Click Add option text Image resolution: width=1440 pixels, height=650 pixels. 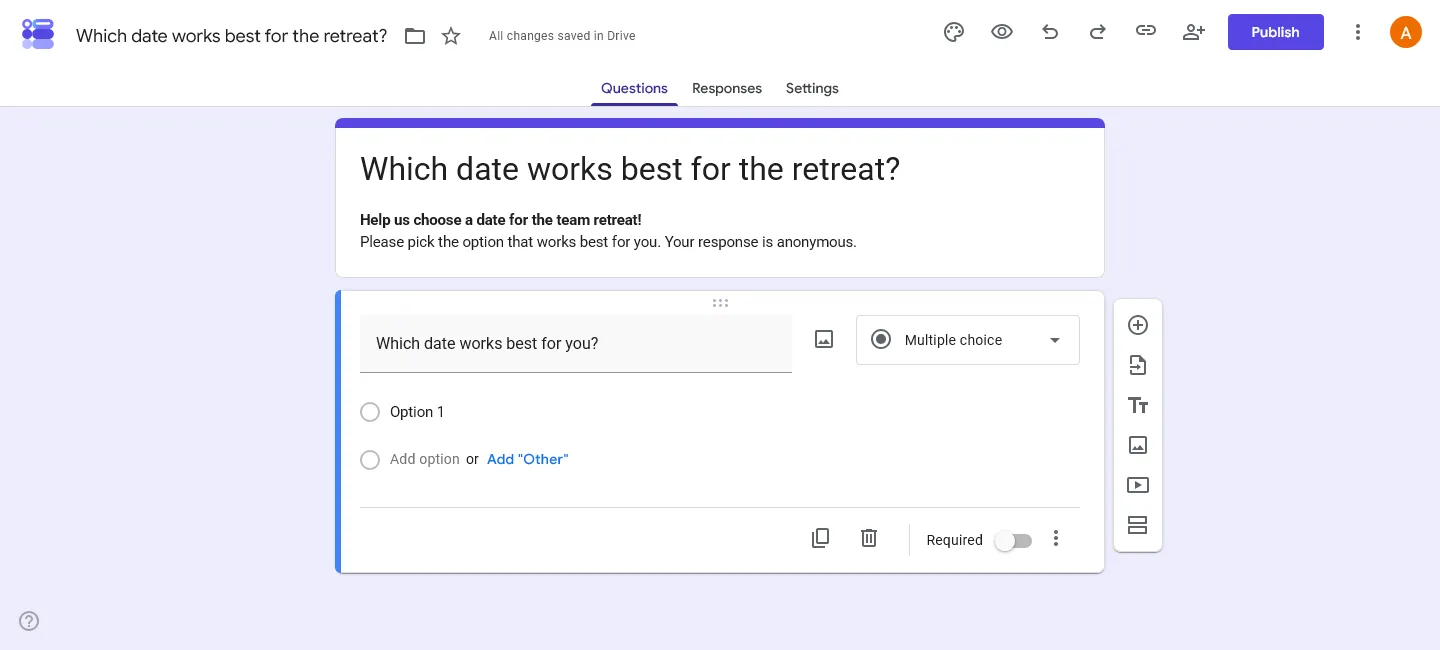click(425, 459)
